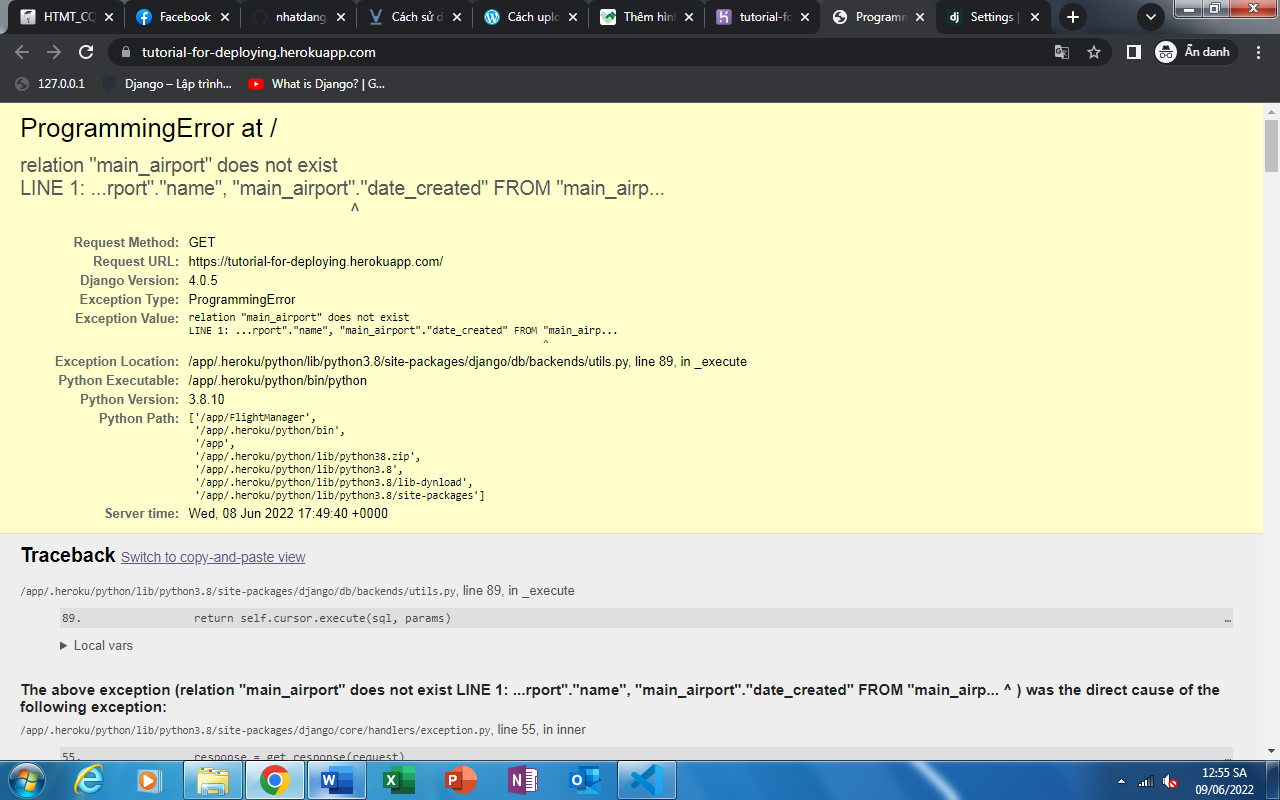
Task: Close the ProgrammingError tab
Action: 919,17
